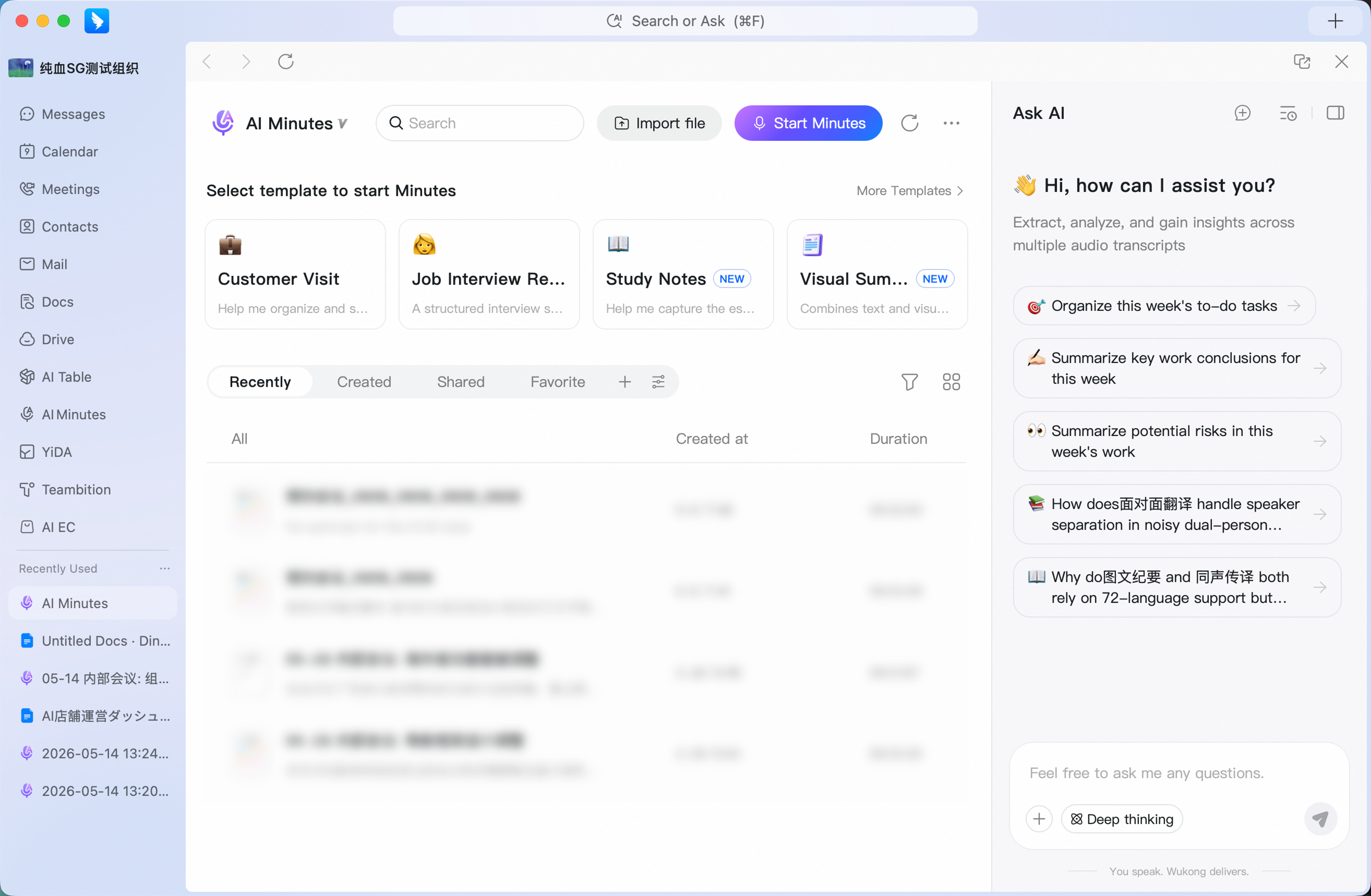Navigate forward with the right arrow
The height and width of the screenshot is (896, 1371).
pyautogui.click(x=246, y=62)
